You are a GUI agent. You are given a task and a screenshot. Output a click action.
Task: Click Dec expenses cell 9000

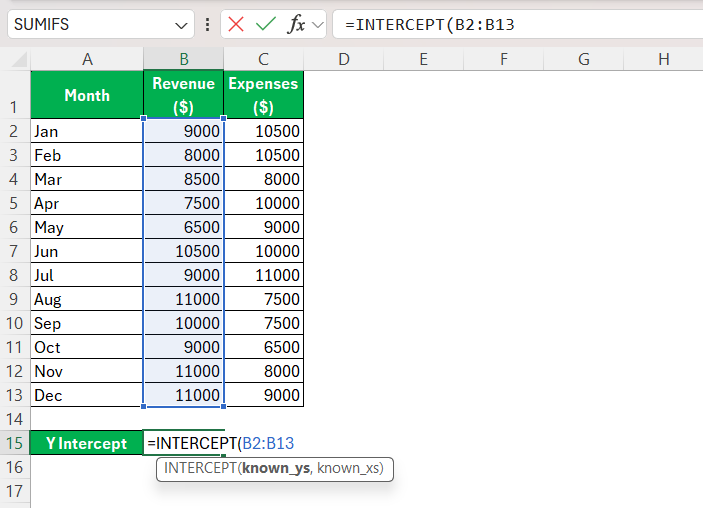264,395
